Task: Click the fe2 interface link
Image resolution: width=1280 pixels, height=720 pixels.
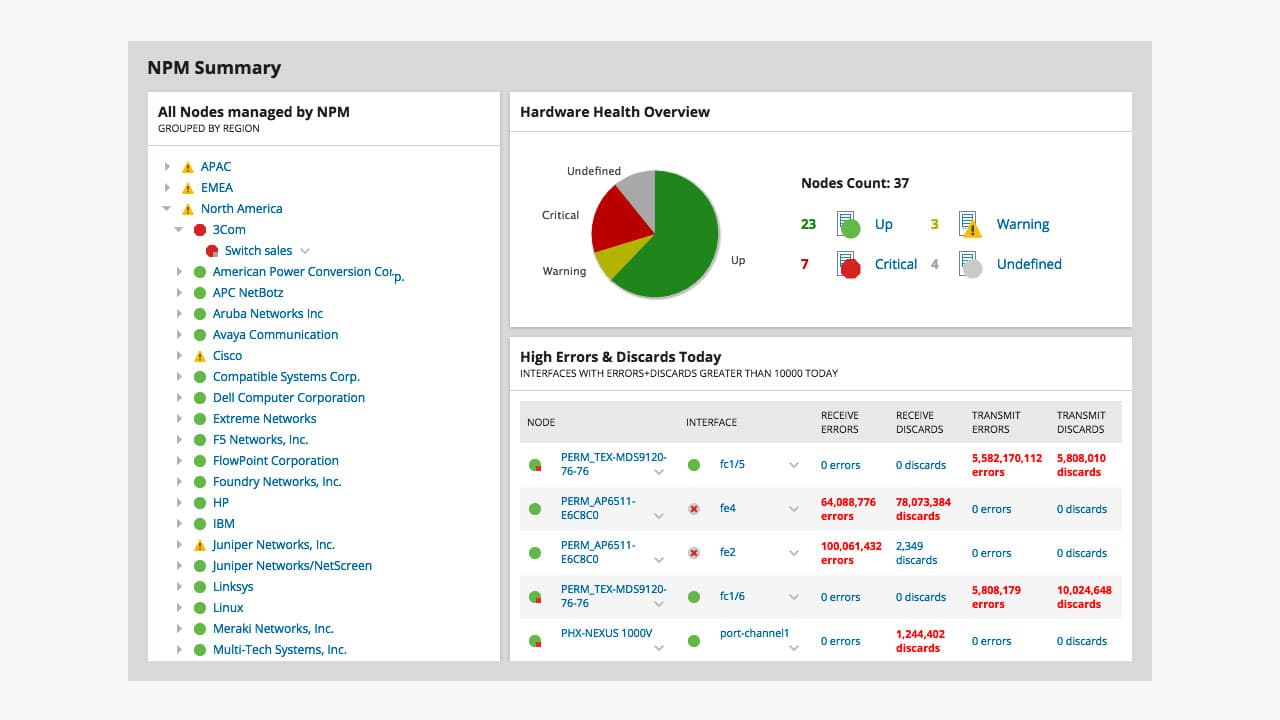Action: [728, 552]
